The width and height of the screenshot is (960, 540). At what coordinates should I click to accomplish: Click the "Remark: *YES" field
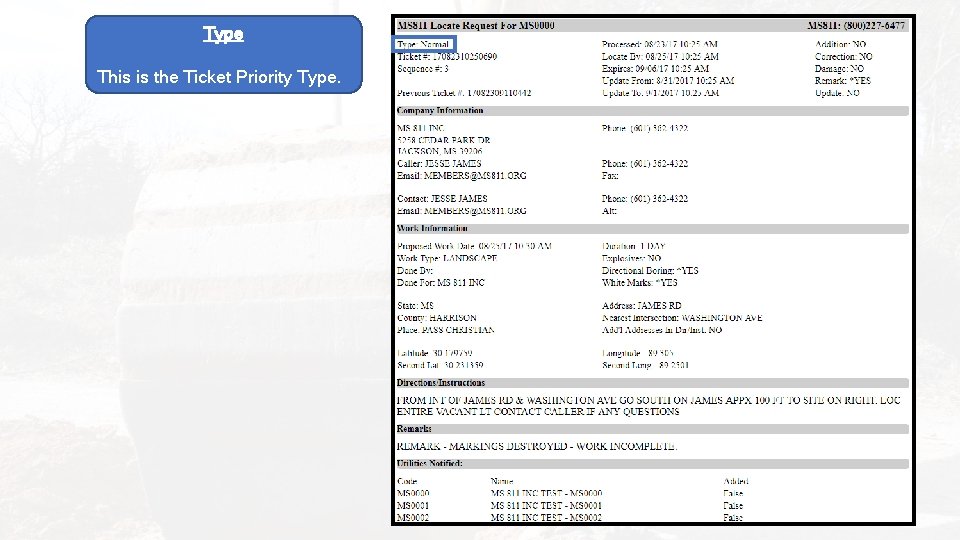(842, 81)
